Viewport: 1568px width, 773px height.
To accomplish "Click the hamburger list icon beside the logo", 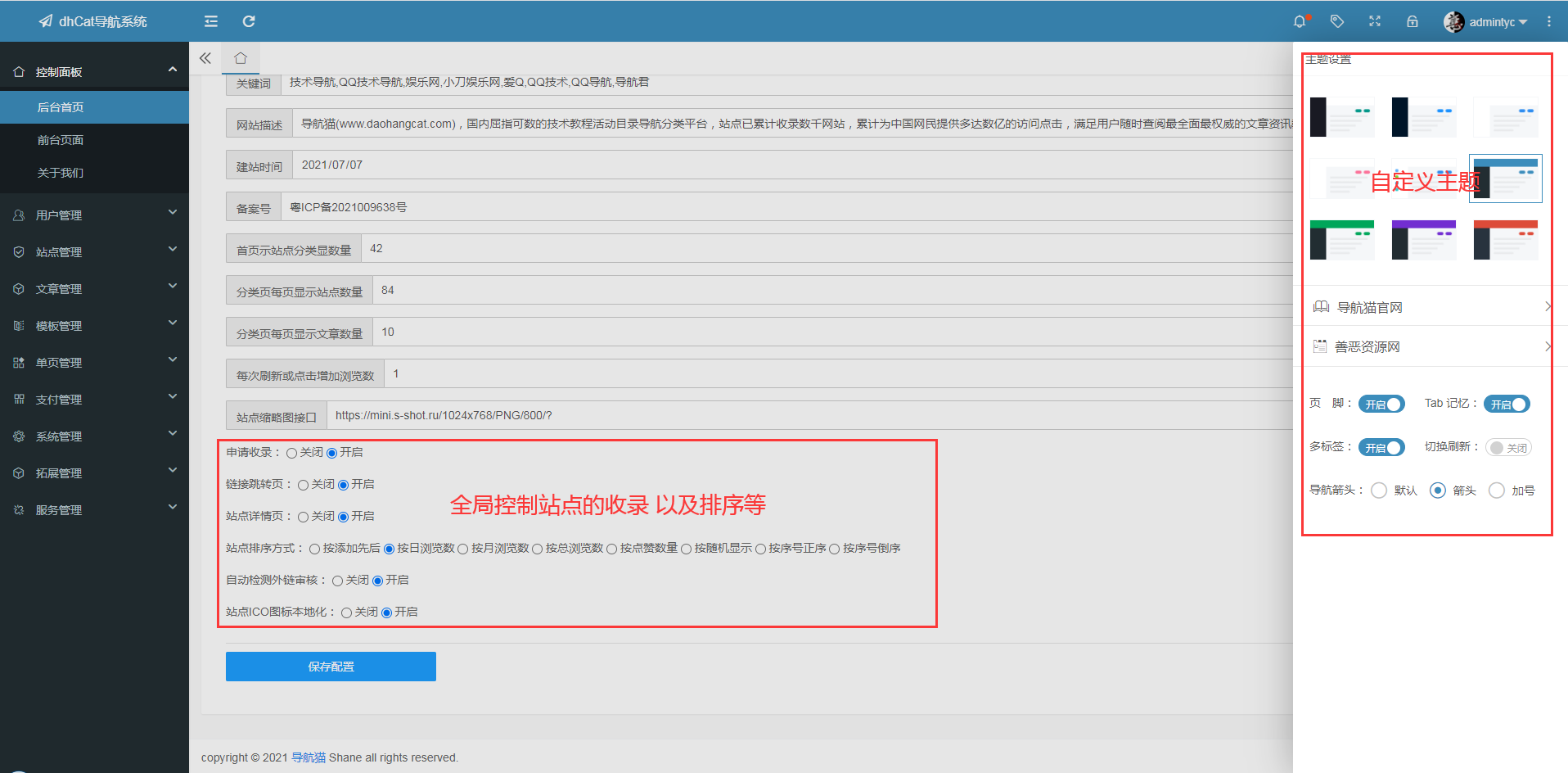I will pos(210,20).
